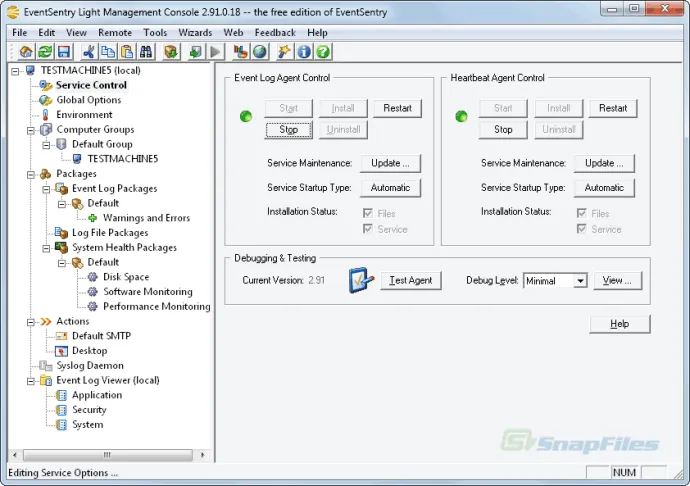Click the green Refresh toolbar icon
The width and height of the screenshot is (690, 486).
pyautogui.click(x=45, y=52)
